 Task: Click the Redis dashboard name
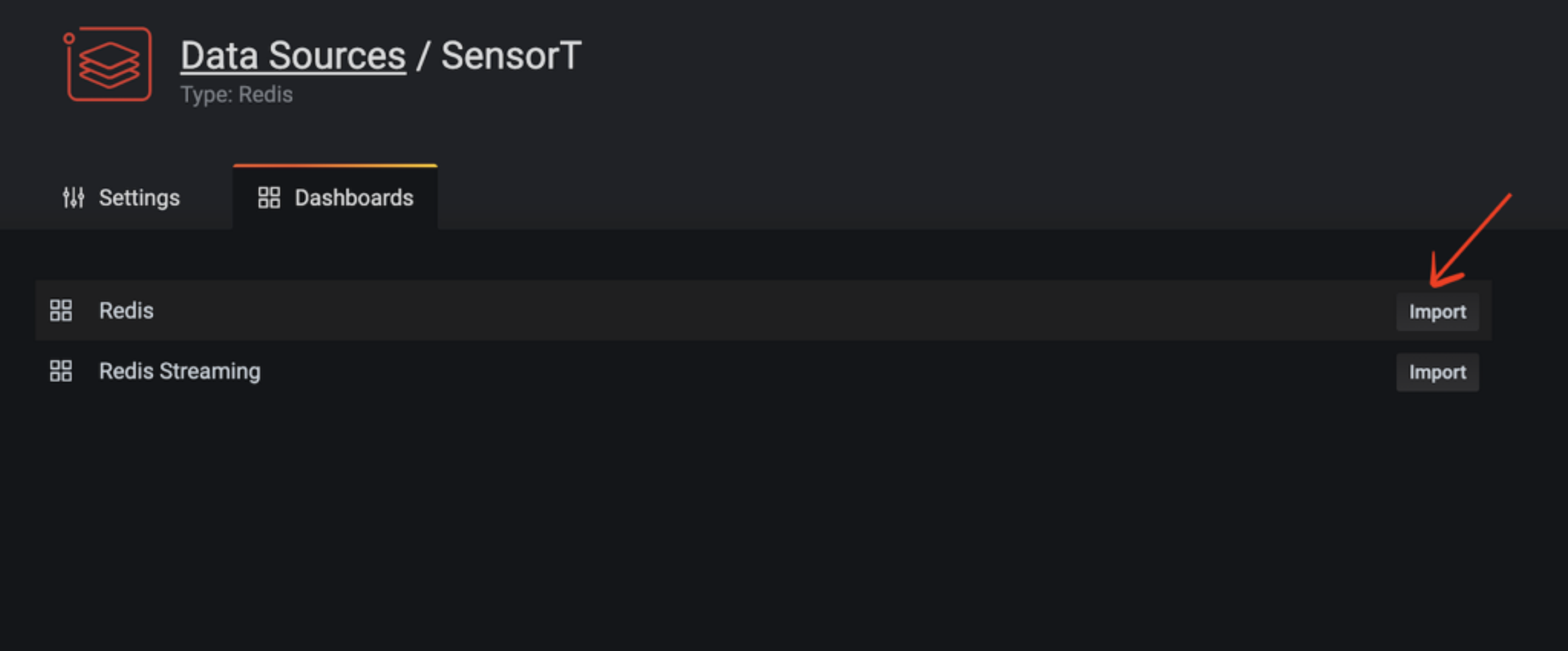pyautogui.click(x=127, y=310)
